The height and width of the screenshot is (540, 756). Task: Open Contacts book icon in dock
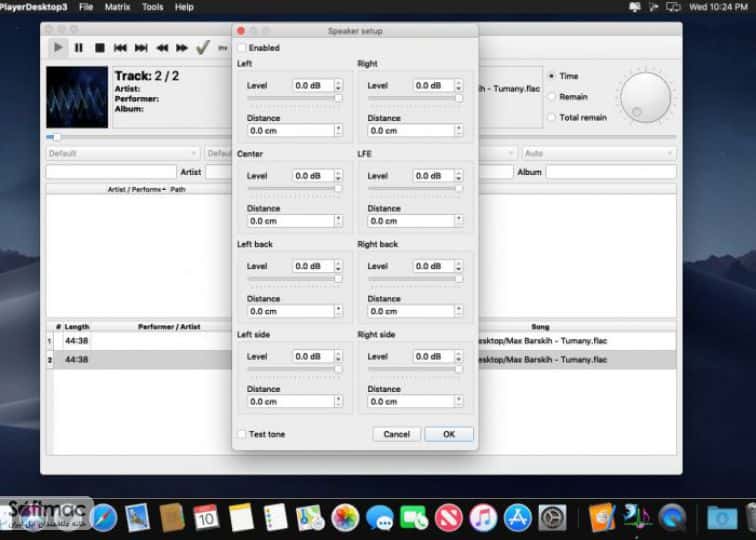pos(172,518)
